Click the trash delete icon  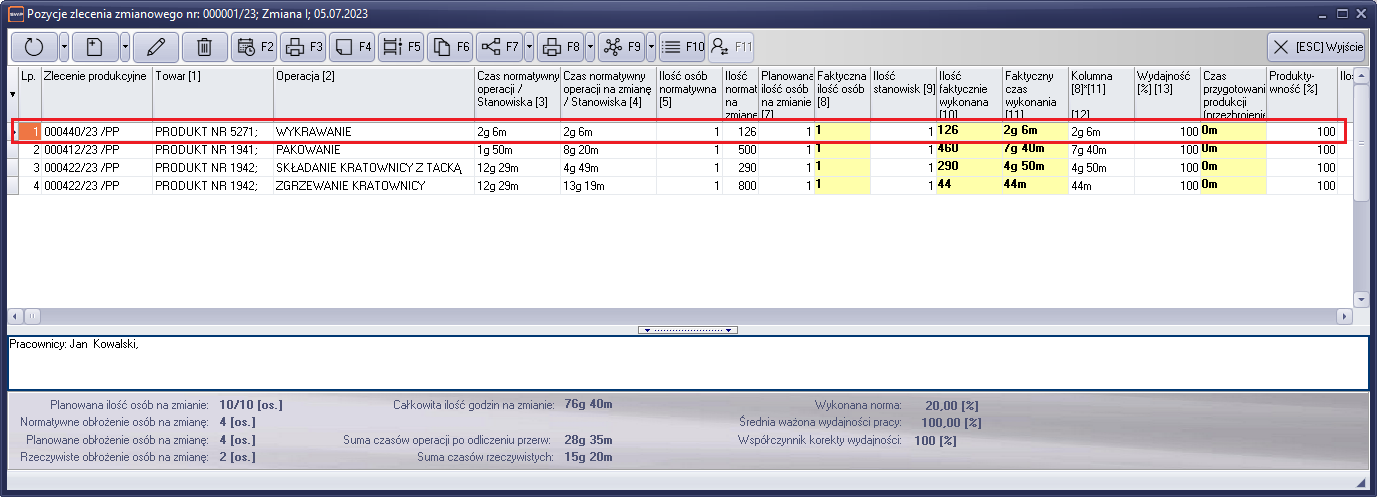click(204, 47)
